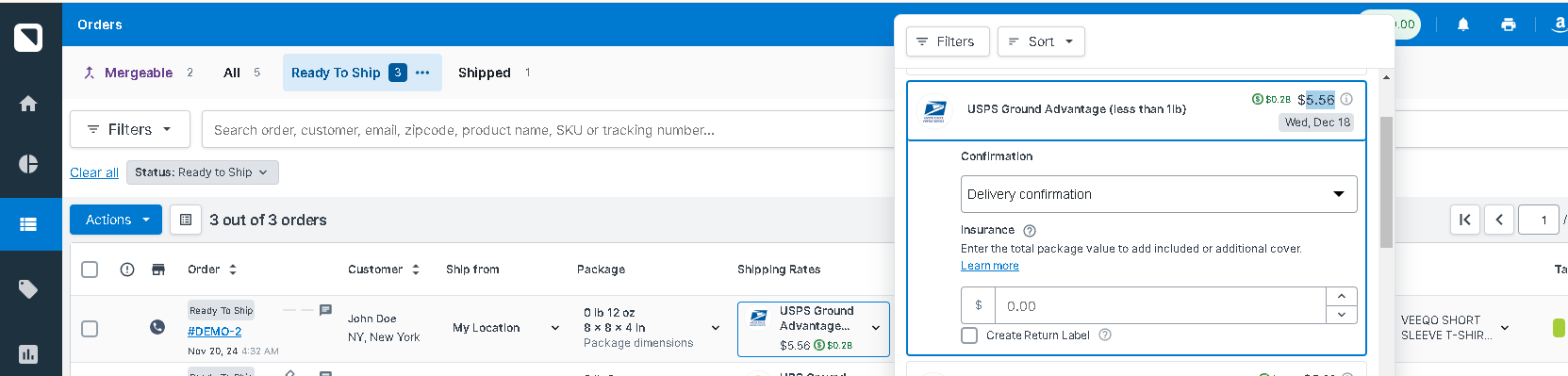Select the USPS Ground Advantage rate header
1568x376 pixels.
coord(1136,110)
